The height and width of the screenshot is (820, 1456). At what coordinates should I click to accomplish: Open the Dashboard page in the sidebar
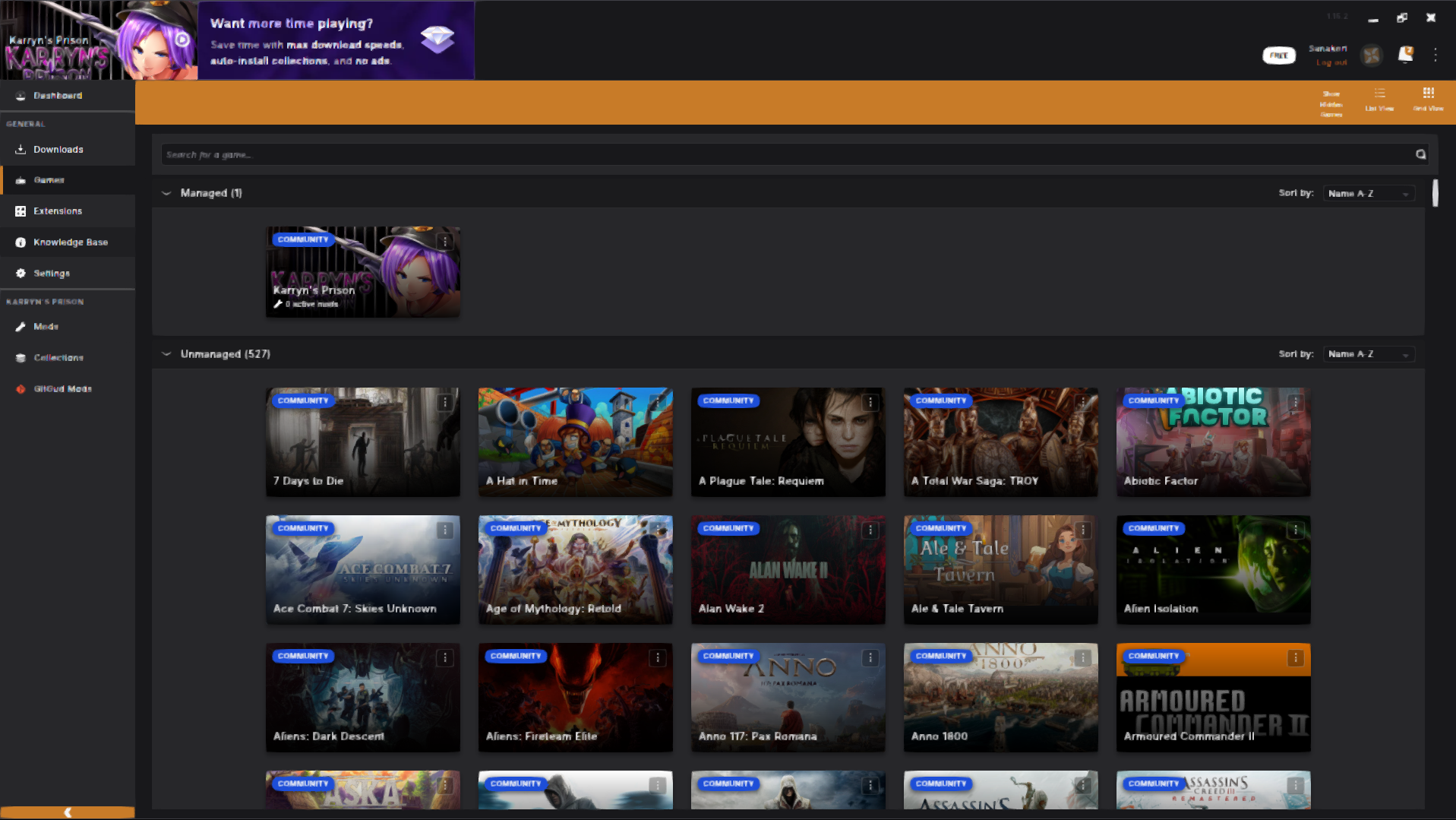tap(68, 96)
